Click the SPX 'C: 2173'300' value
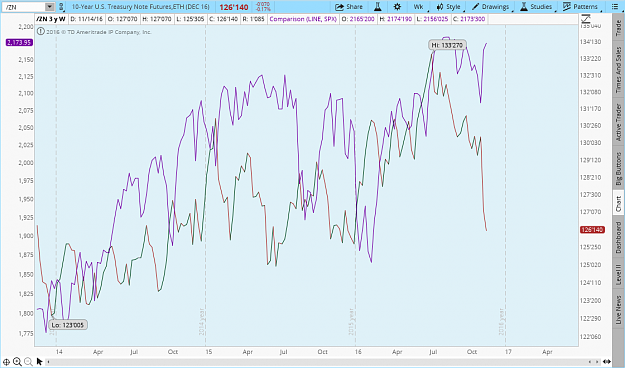 coord(469,19)
